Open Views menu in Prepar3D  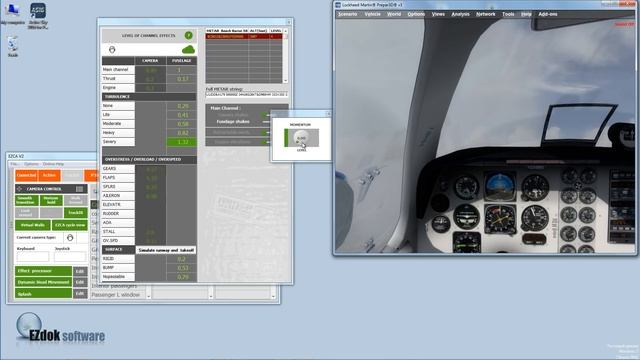tap(438, 14)
